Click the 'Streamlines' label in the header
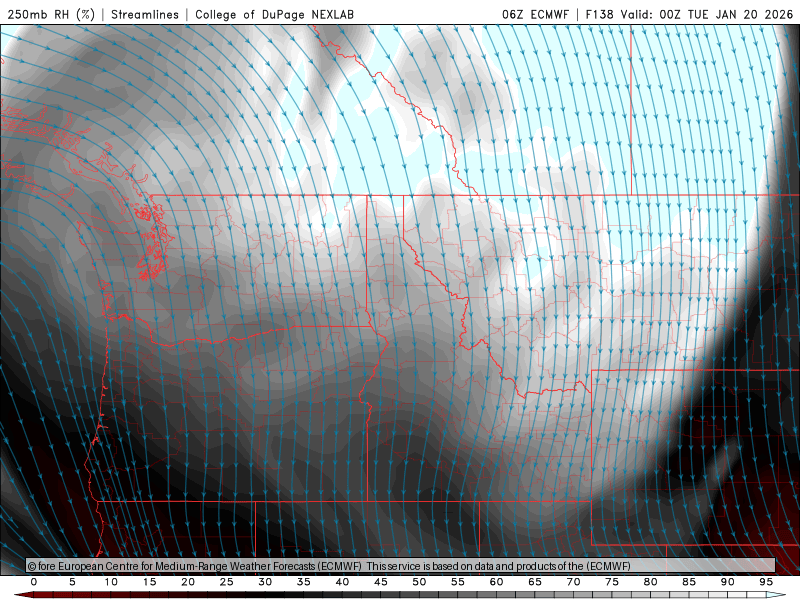The height and width of the screenshot is (600, 800). [x=145, y=14]
